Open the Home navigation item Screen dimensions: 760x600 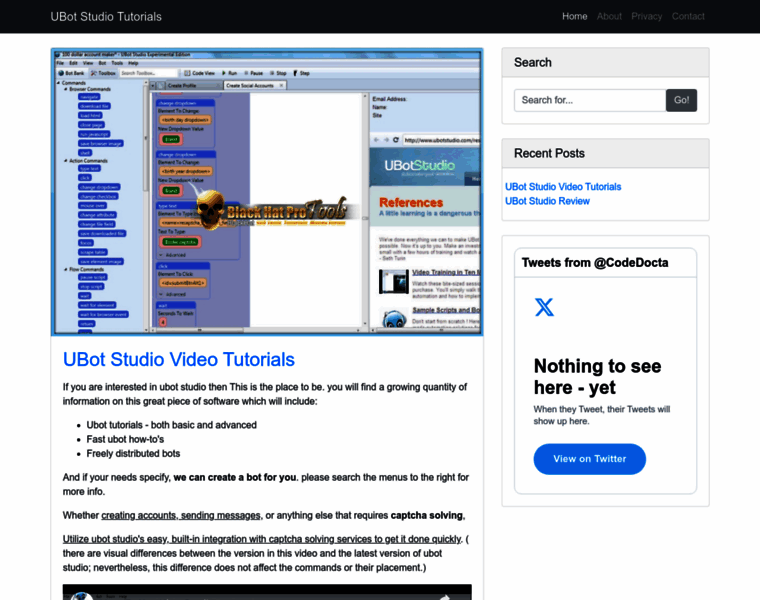(574, 16)
